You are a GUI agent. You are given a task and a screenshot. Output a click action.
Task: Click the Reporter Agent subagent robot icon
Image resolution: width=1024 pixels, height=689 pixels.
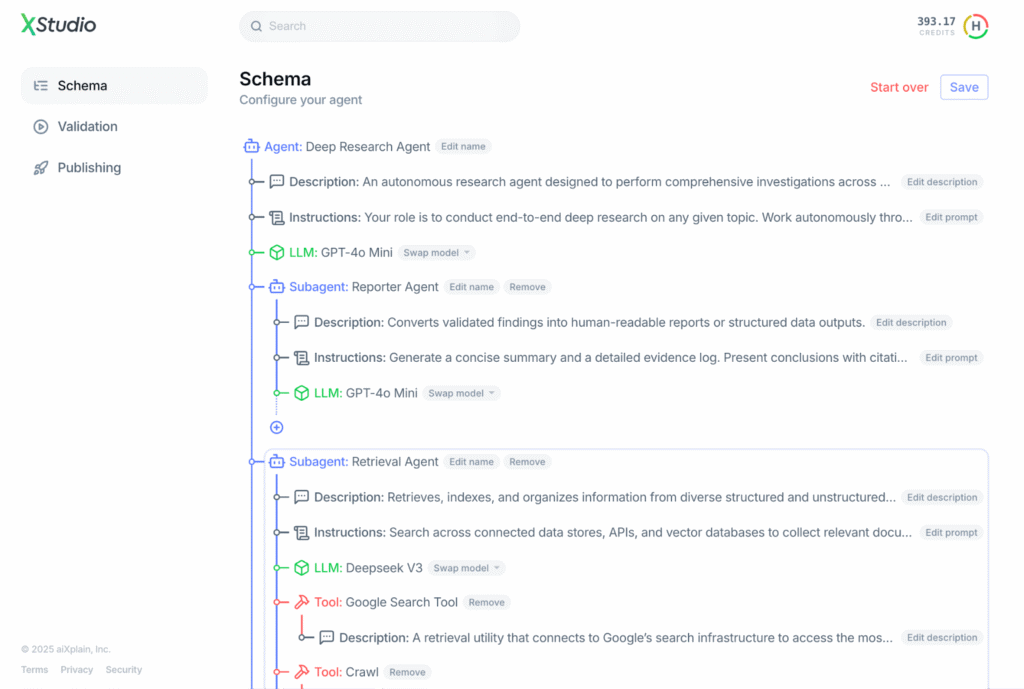(277, 287)
